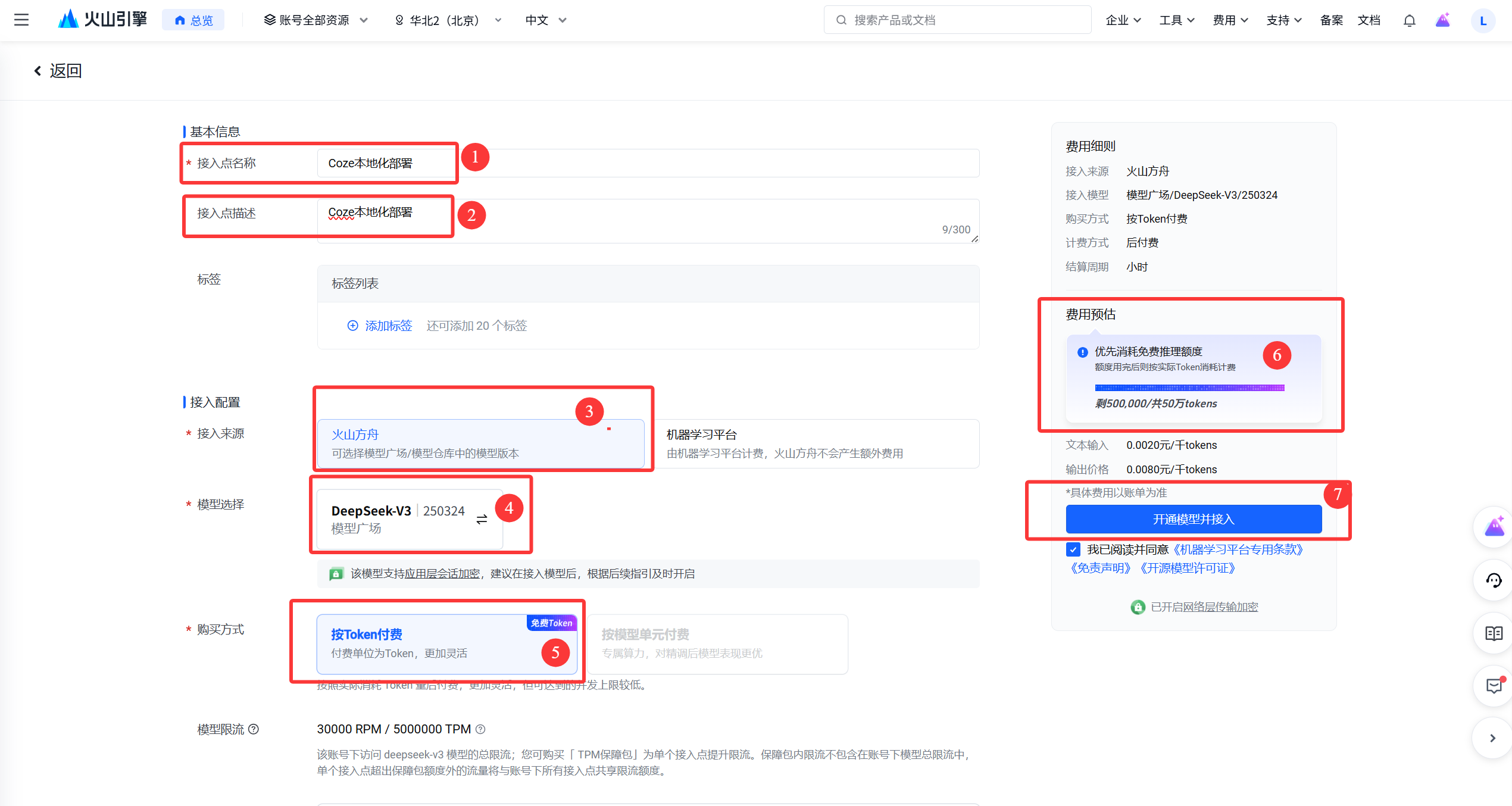
Task: Open the notification bell
Action: coord(1409,21)
